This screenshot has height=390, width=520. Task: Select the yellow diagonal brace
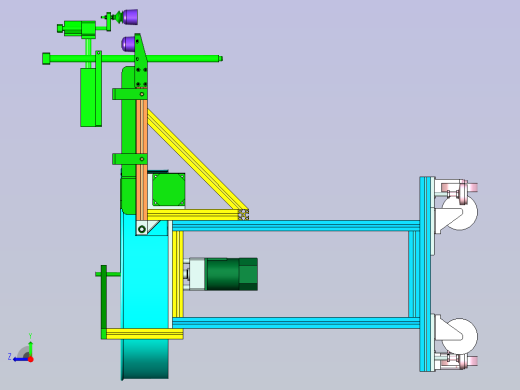pyautogui.click(x=197, y=159)
